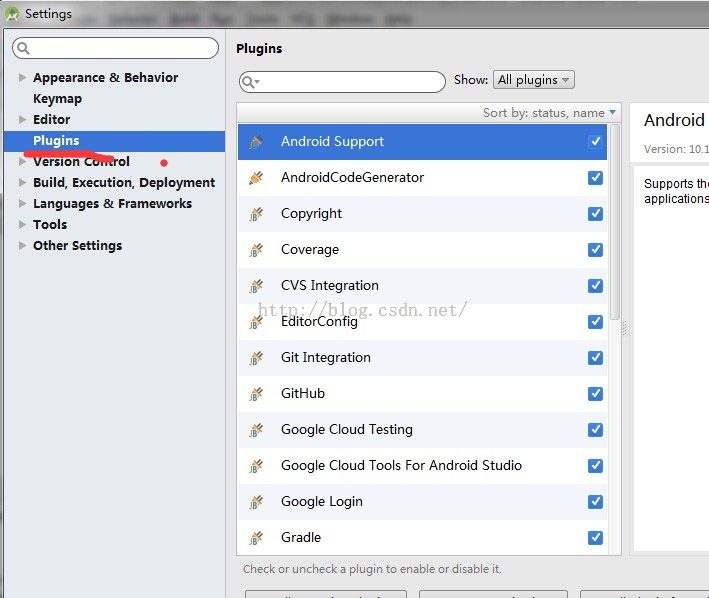Viewport: 709px width, 598px height.
Task: Click the Copyright plugin icon
Action: 256,214
